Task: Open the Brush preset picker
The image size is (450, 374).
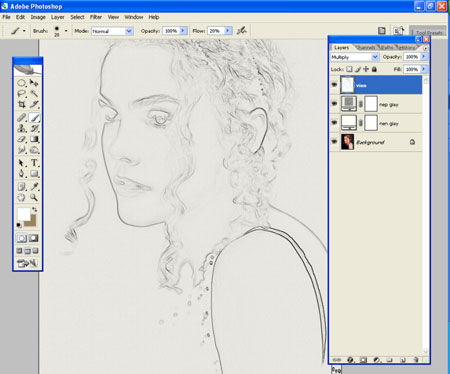Action: [x=66, y=31]
